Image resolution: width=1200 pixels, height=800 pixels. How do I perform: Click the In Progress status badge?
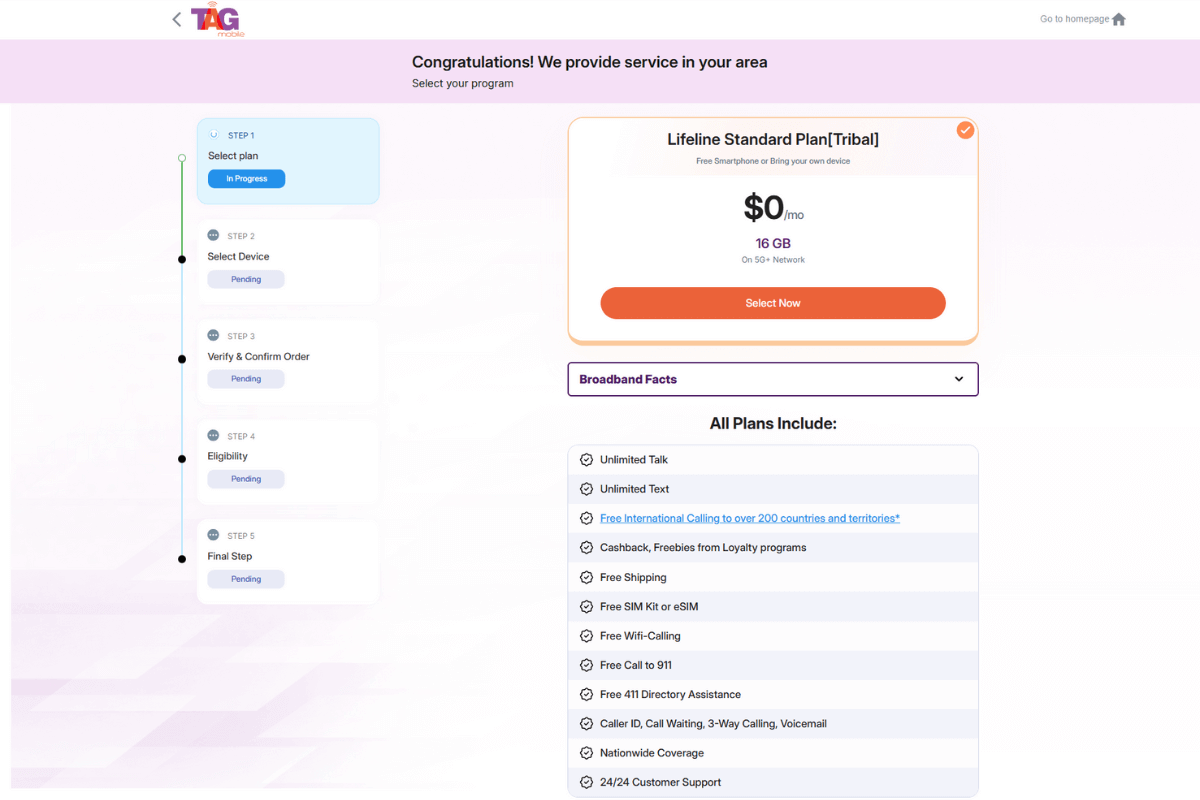pos(246,179)
